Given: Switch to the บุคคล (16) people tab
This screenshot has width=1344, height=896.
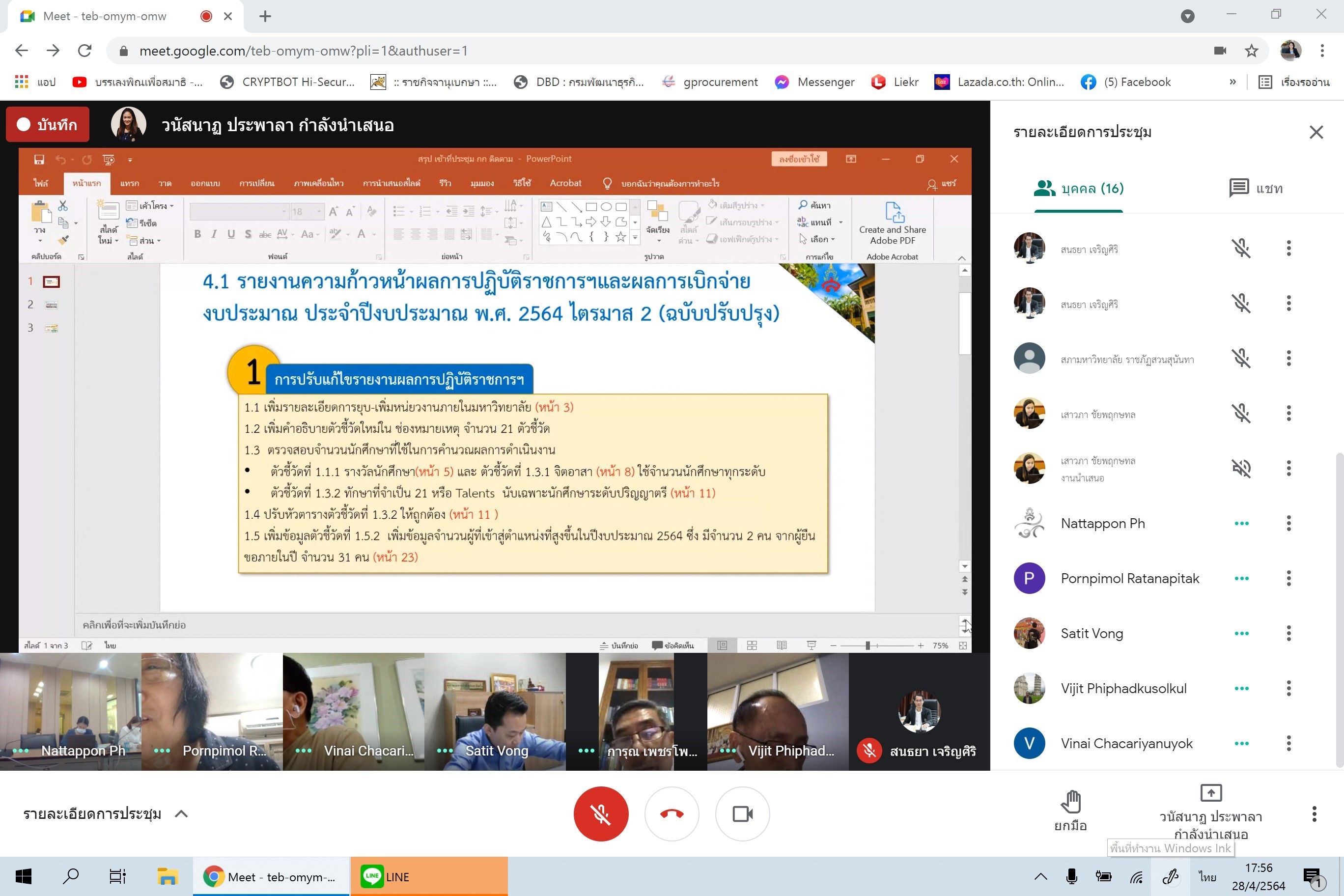Looking at the screenshot, I should coord(1078,189).
